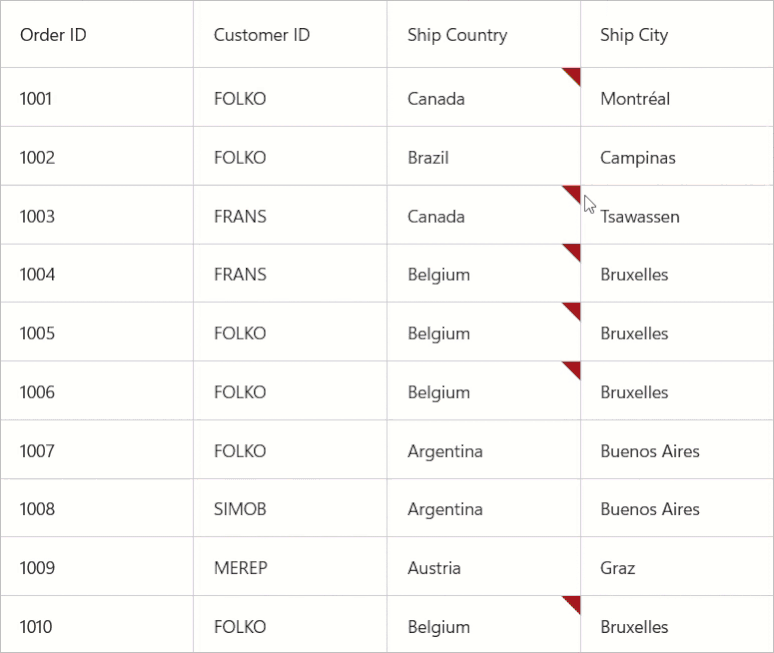
Task: Sort by the Order ID column header
Action: (53, 35)
